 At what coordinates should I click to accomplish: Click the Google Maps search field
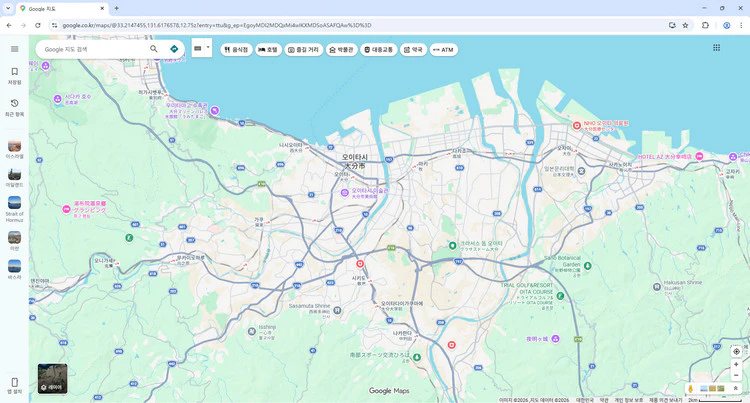[92, 49]
